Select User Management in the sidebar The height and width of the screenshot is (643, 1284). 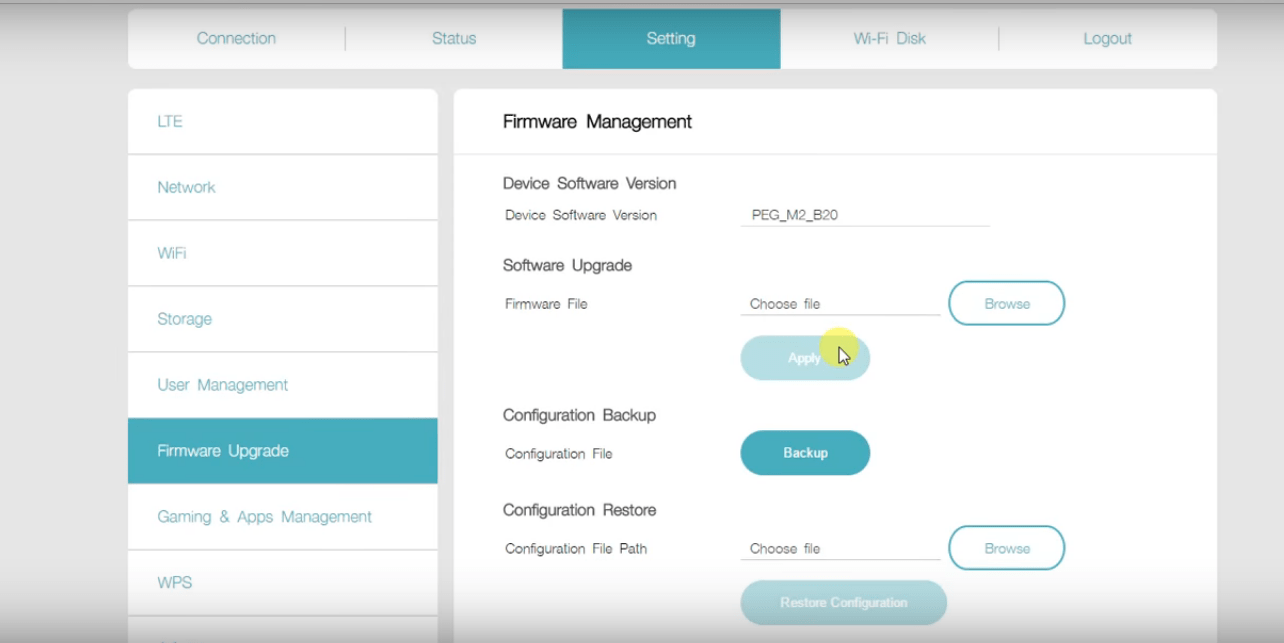coord(283,386)
